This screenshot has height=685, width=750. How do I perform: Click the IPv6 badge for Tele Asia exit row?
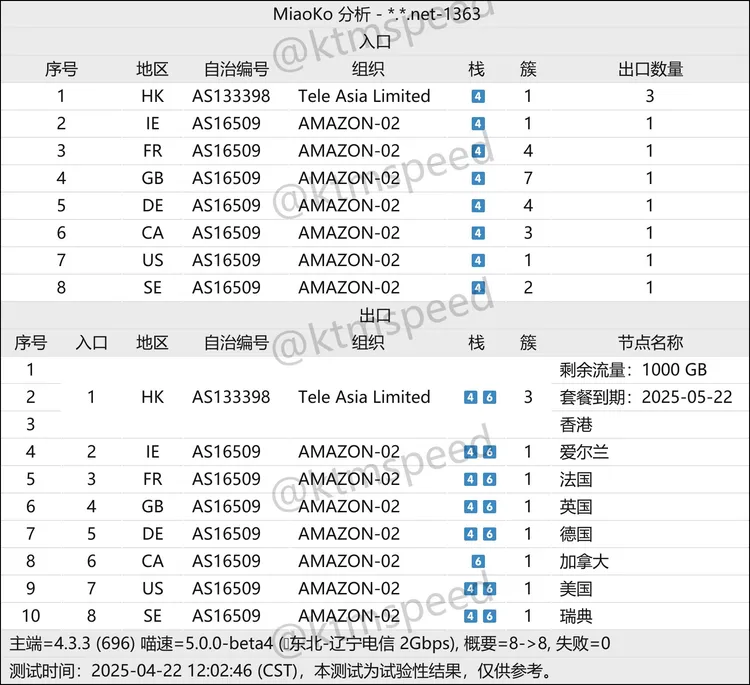(x=489, y=397)
